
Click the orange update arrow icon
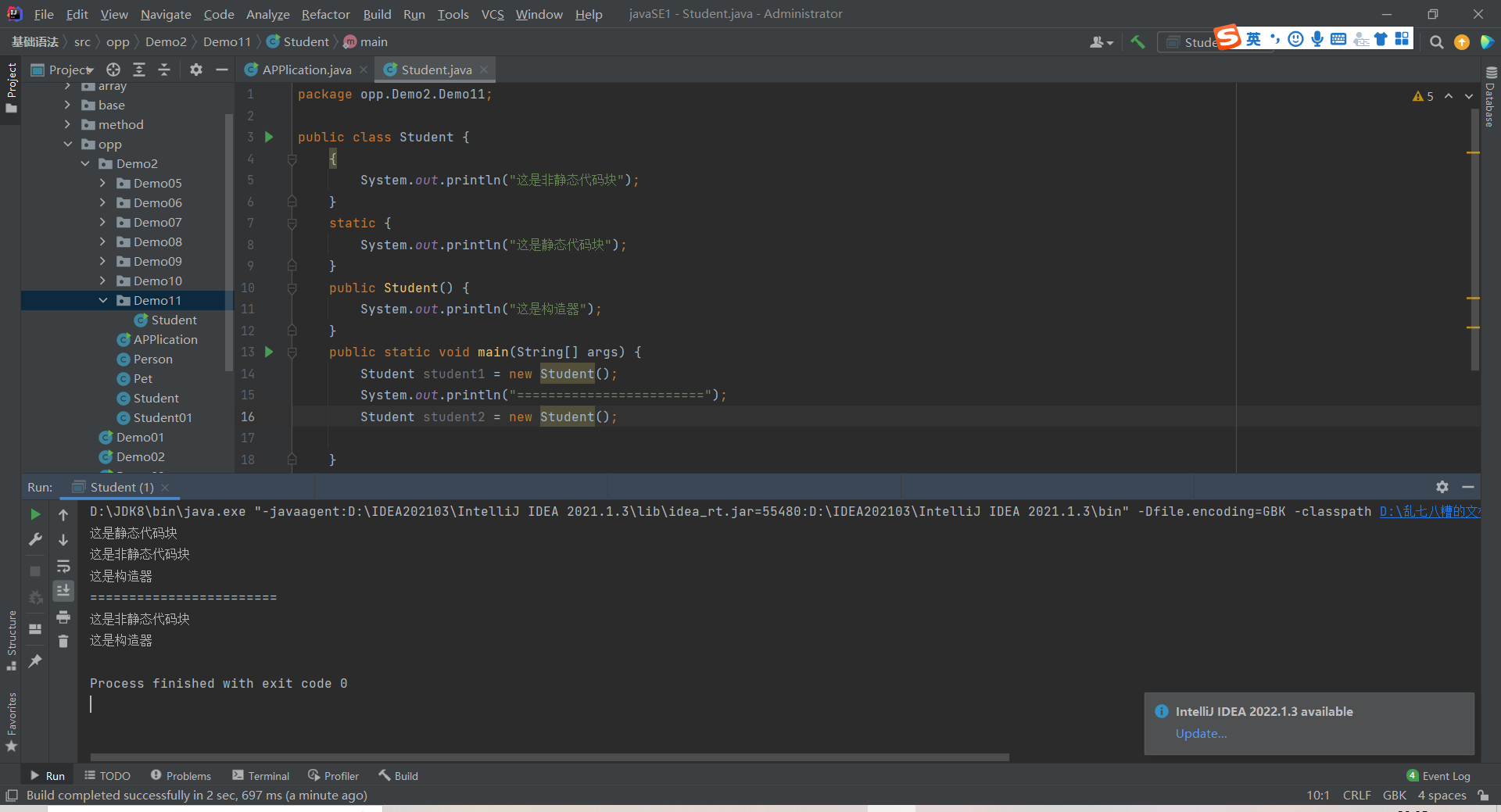pyautogui.click(x=1462, y=42)
